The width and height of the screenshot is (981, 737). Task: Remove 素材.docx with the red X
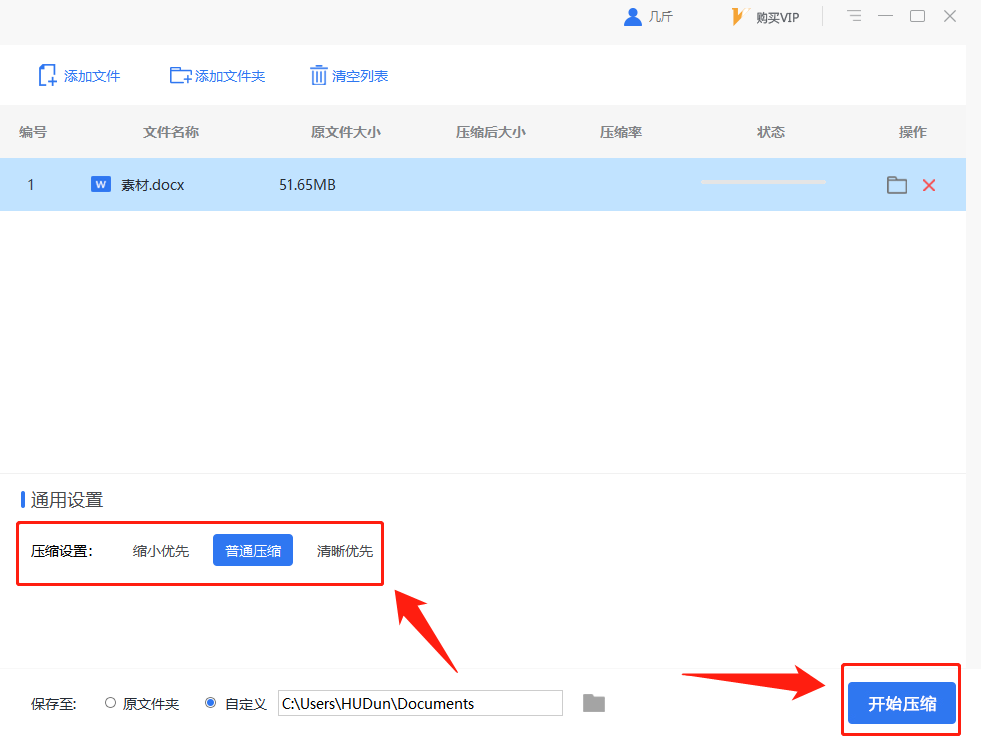pos(929,185)
